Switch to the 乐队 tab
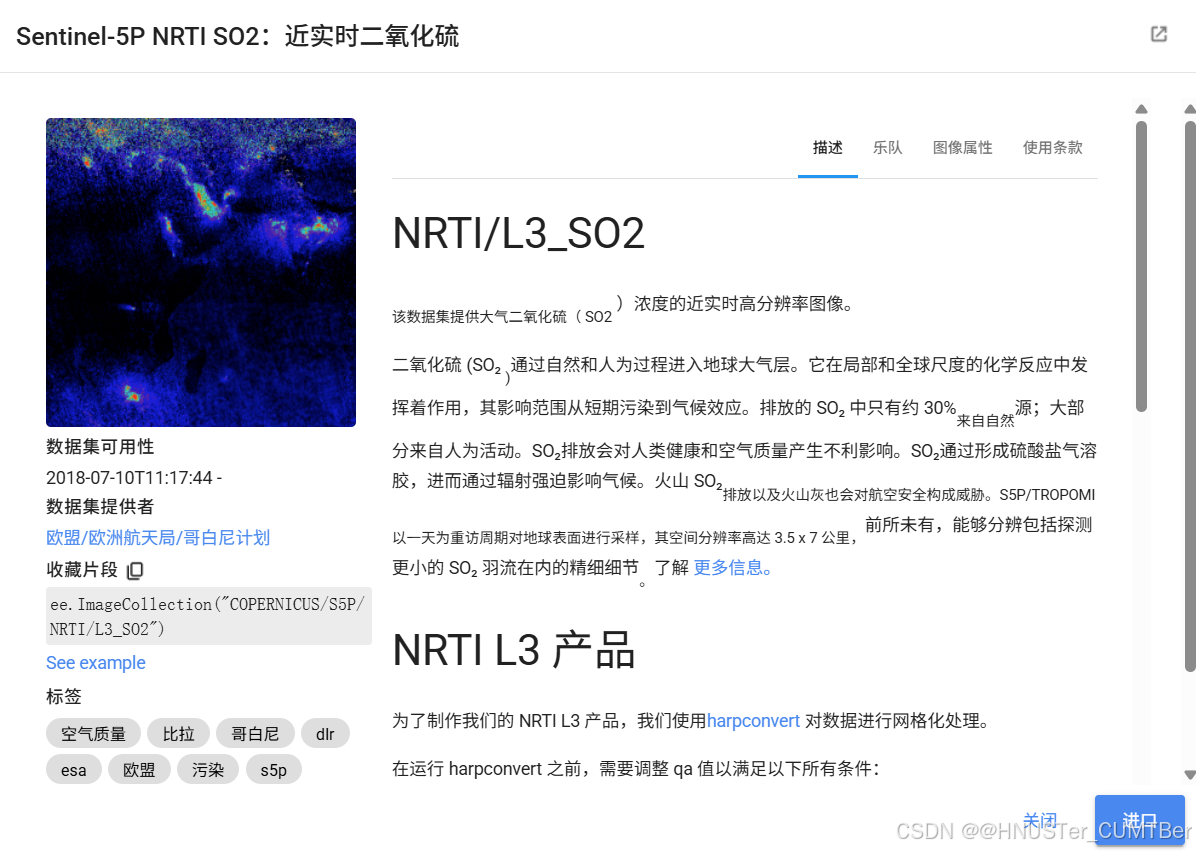This screenshot has width=1196, height=851. (887, 148)
